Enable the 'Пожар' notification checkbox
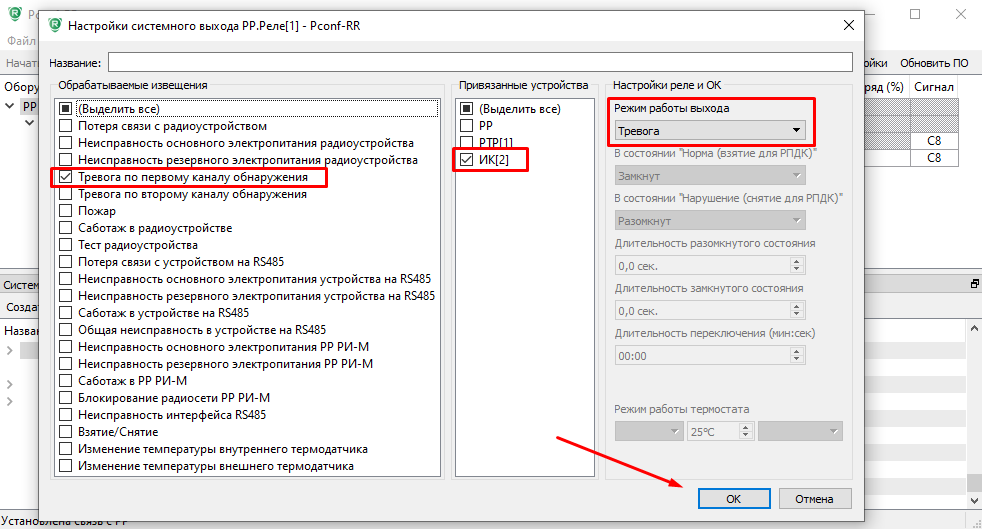The width and height of the screenshot is (982, 529). 66,211
